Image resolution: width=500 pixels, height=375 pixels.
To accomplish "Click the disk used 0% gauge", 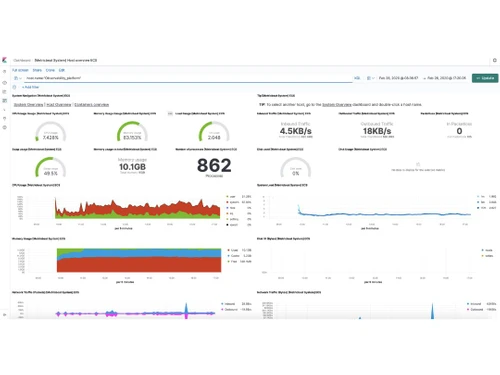I will tap(296, 167).
